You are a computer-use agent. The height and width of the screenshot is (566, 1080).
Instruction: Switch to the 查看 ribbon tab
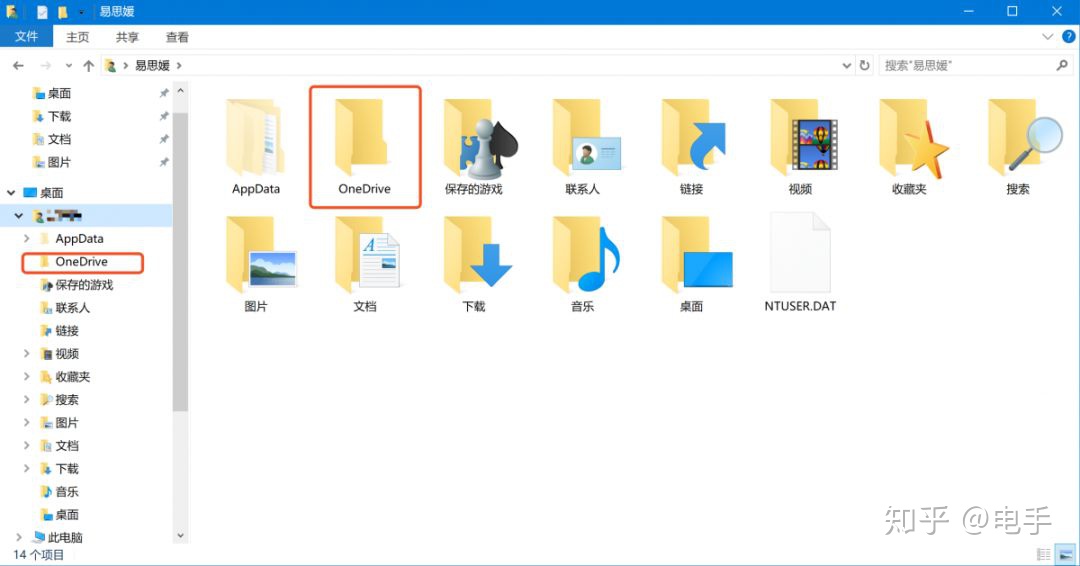177,37
